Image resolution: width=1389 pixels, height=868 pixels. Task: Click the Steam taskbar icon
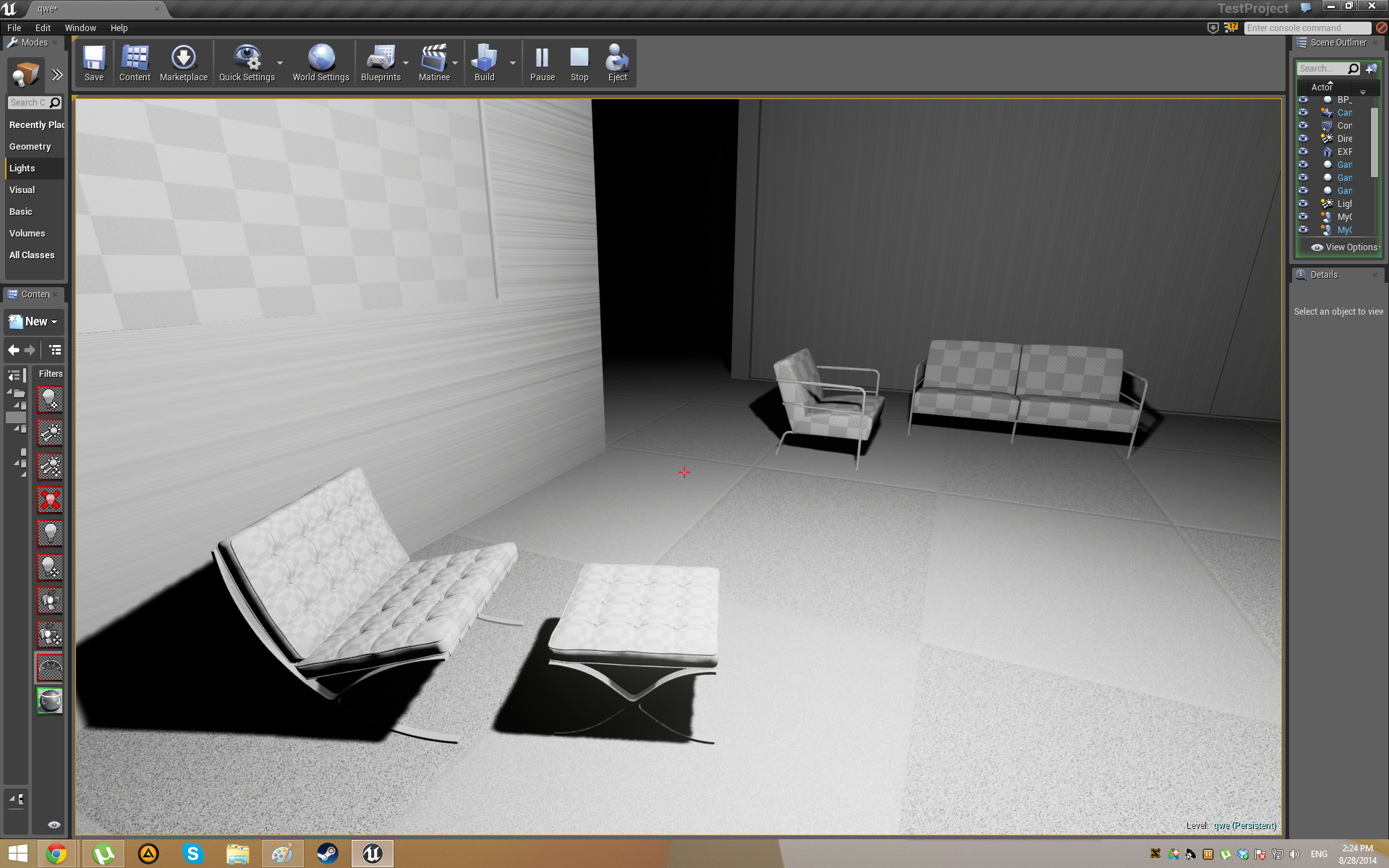(x=327, y=854)
